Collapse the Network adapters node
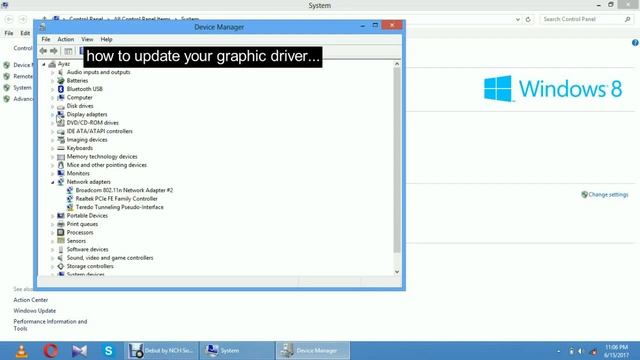This screenshot has width=640, height=360. pyautogui.click(x=52, y=182)
